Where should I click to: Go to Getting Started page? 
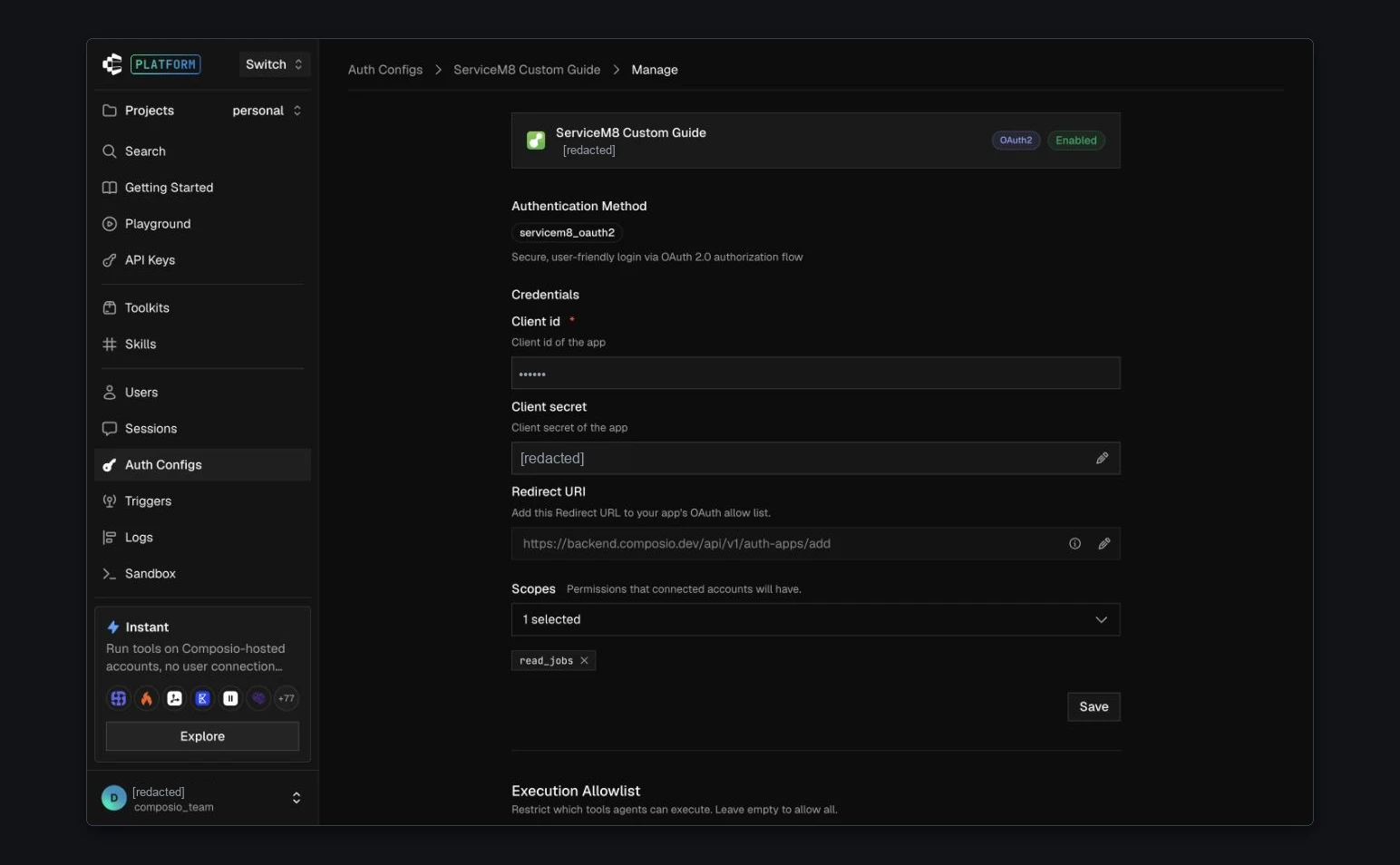[202, 188]
